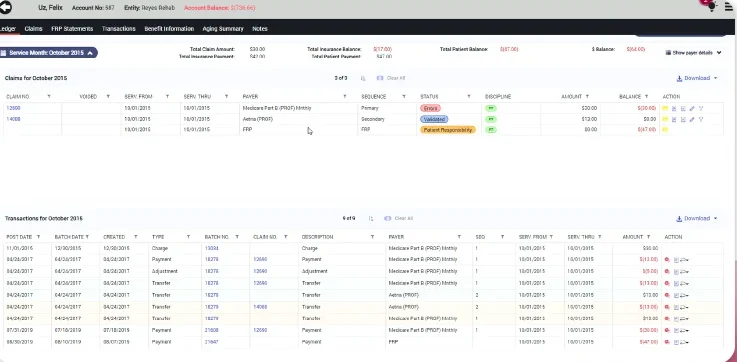Click the patient name Uz, Felix
The width and height of the screenshot is (737, 362).
coord(50,8)
